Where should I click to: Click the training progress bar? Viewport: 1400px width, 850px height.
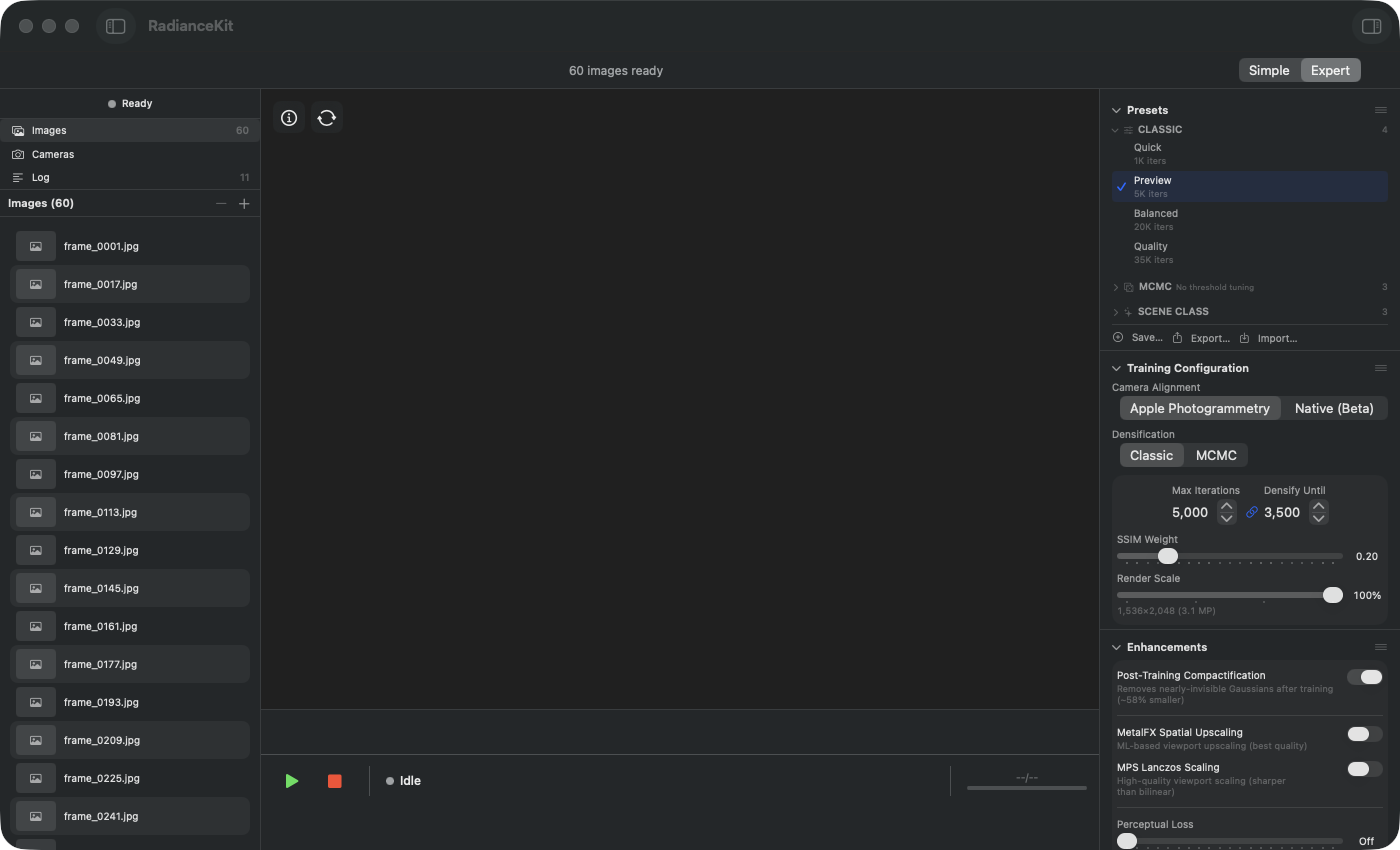[1027, 788]
